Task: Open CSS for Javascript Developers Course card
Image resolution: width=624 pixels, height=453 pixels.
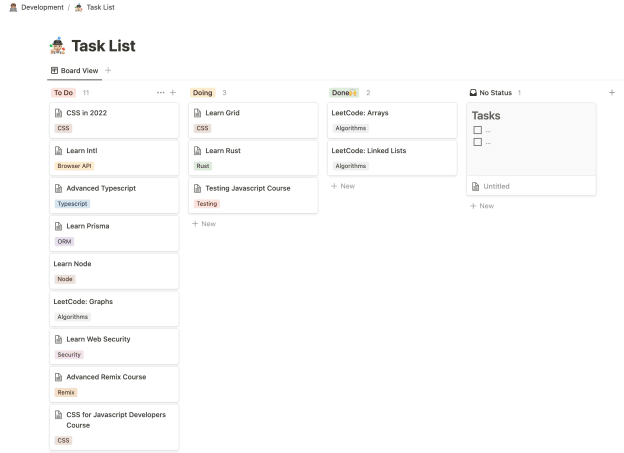Action: tap(114, 428)
